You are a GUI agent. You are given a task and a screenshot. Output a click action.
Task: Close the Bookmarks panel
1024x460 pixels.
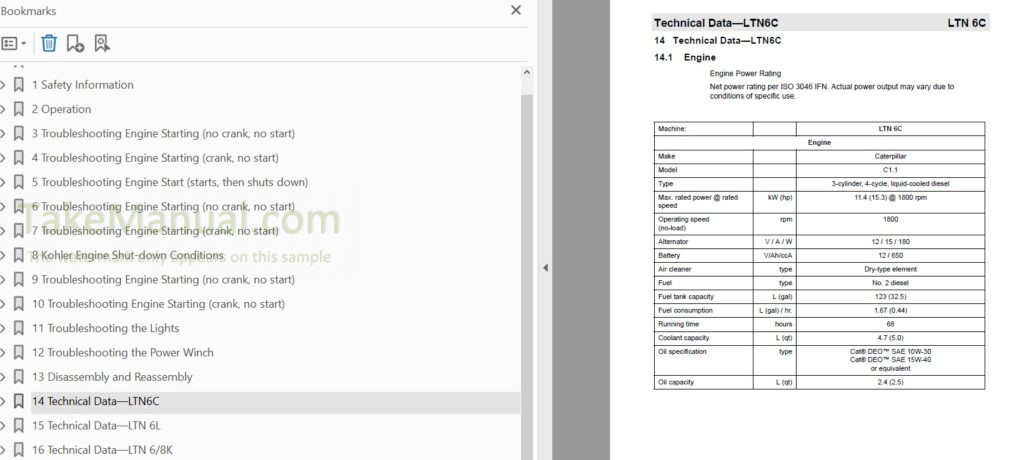(516, 10)
